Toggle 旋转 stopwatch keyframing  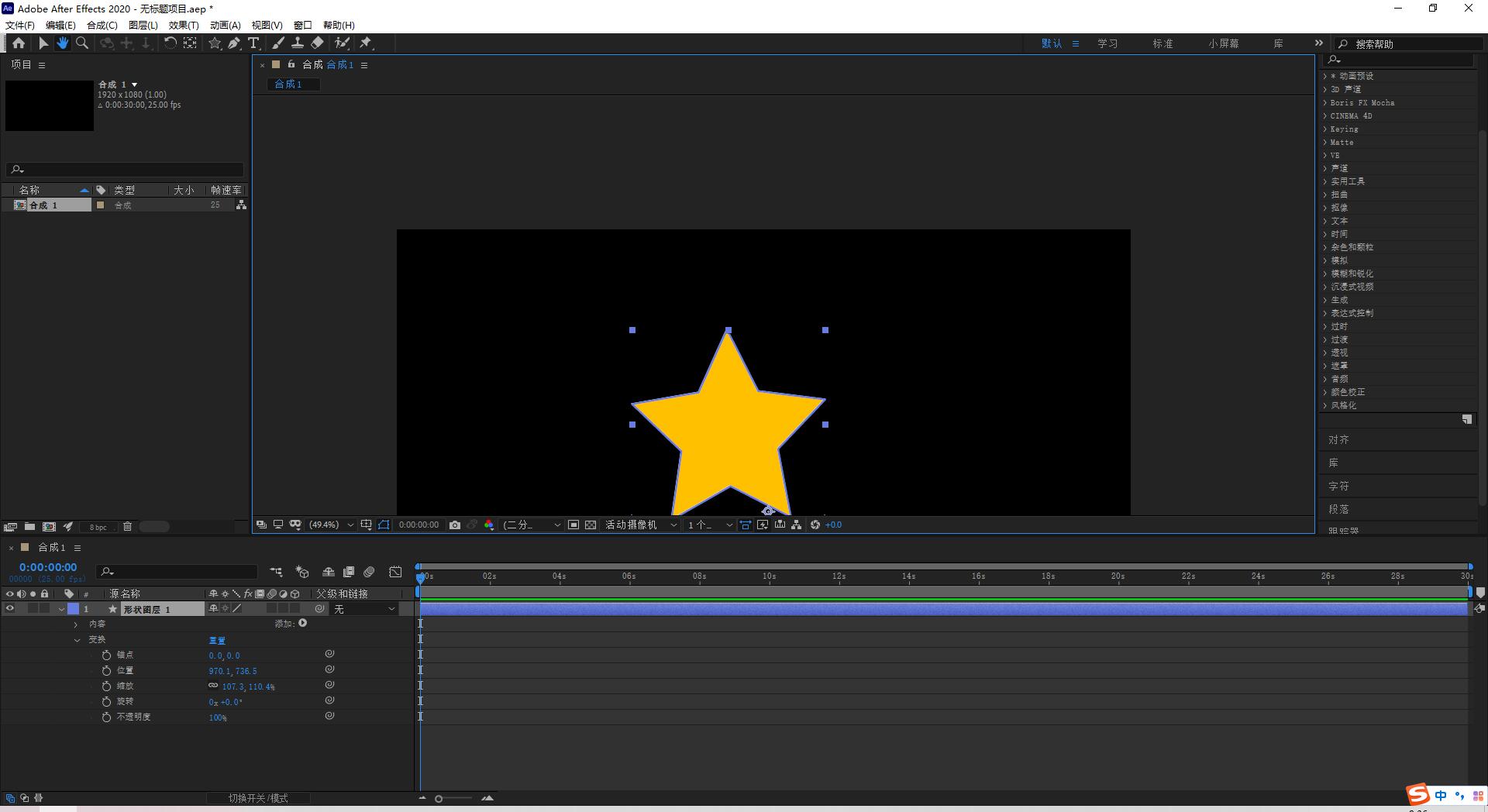(106, 702)
